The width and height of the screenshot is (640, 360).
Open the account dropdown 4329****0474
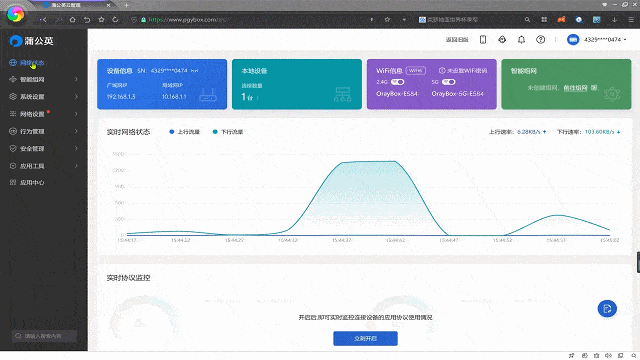pyautogui.click(x=605, y=40)
